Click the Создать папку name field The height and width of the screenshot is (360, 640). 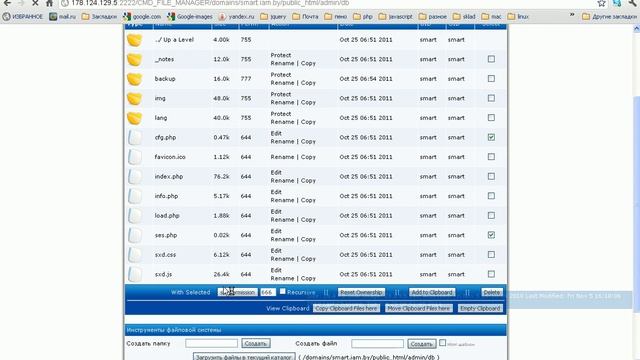(x=211, y=343)
